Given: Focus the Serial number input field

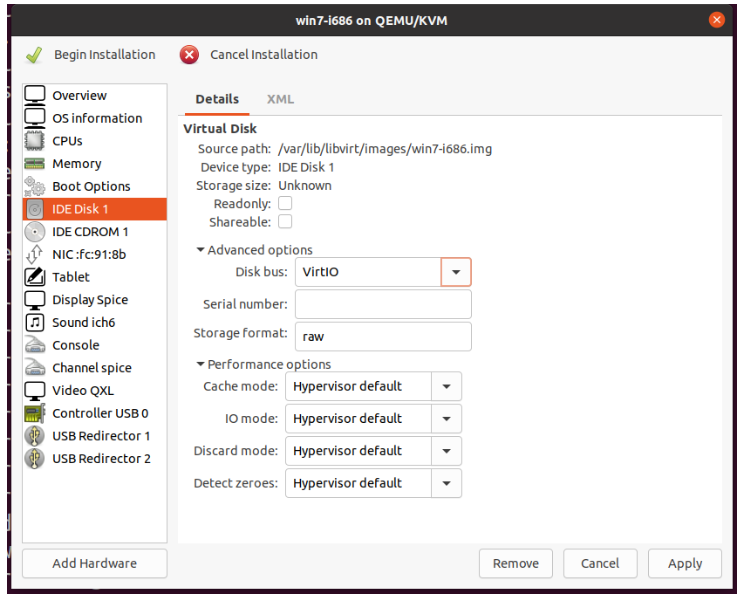Looking at the screenshot, I should (383, 304).
